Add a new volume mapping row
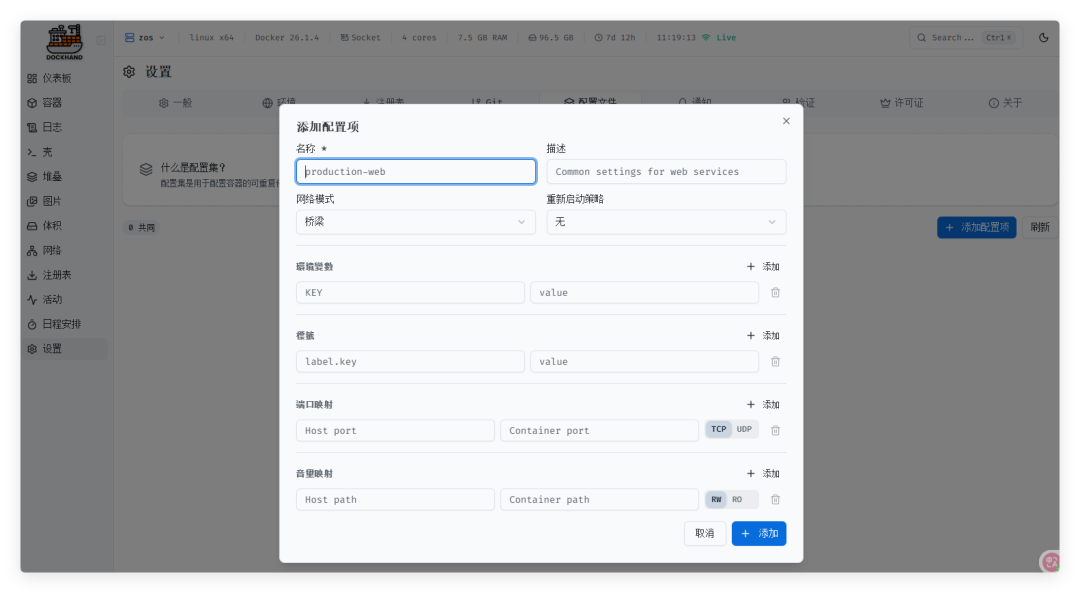This screenshot has width=1080, height=593. click(763, 473)
